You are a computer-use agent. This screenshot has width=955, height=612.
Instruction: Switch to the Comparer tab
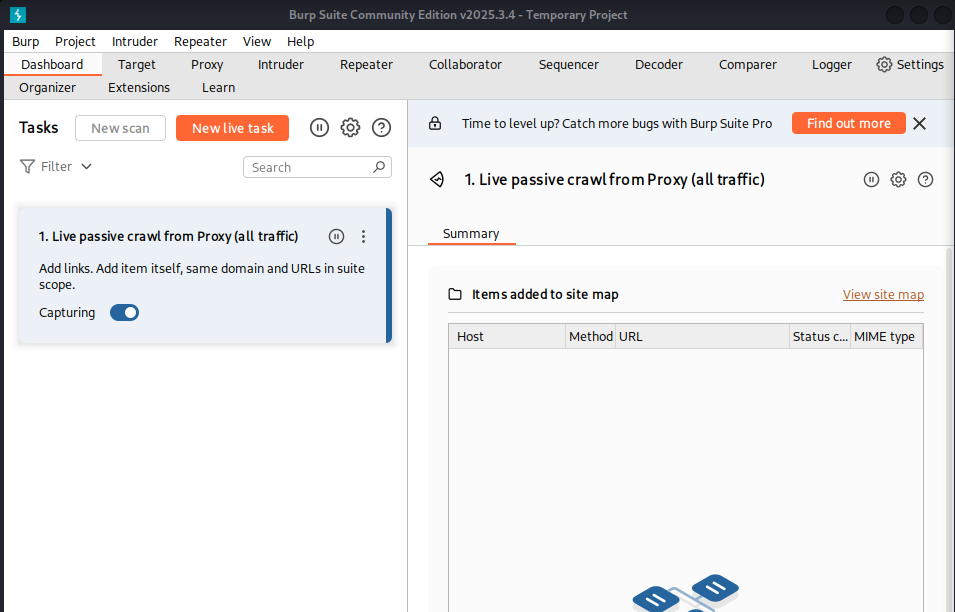tap(748, 65)
